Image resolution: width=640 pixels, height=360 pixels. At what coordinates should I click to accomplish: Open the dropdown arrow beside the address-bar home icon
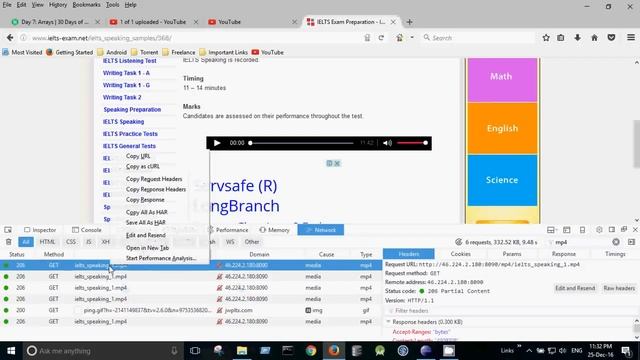(x=412, y=38)
